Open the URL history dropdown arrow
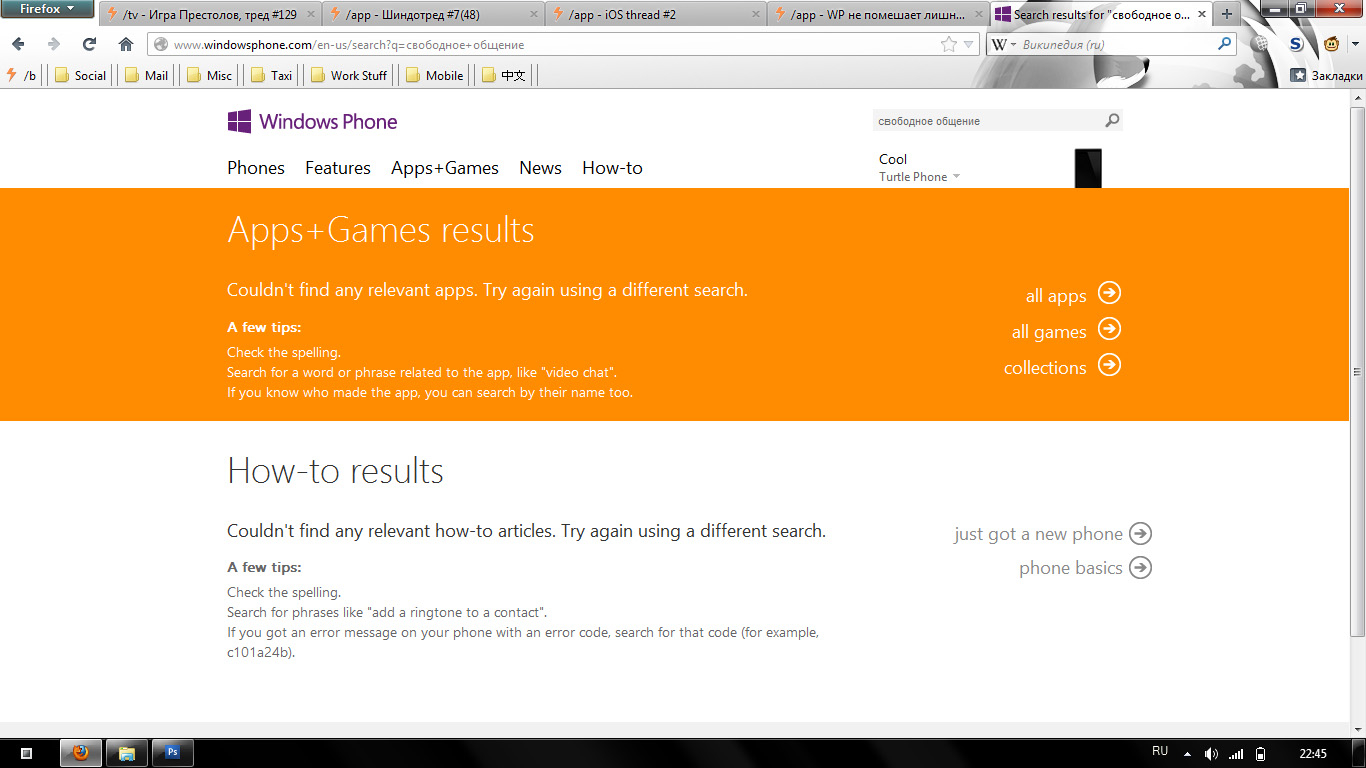The image size is (1366, 768). point(968,44)
